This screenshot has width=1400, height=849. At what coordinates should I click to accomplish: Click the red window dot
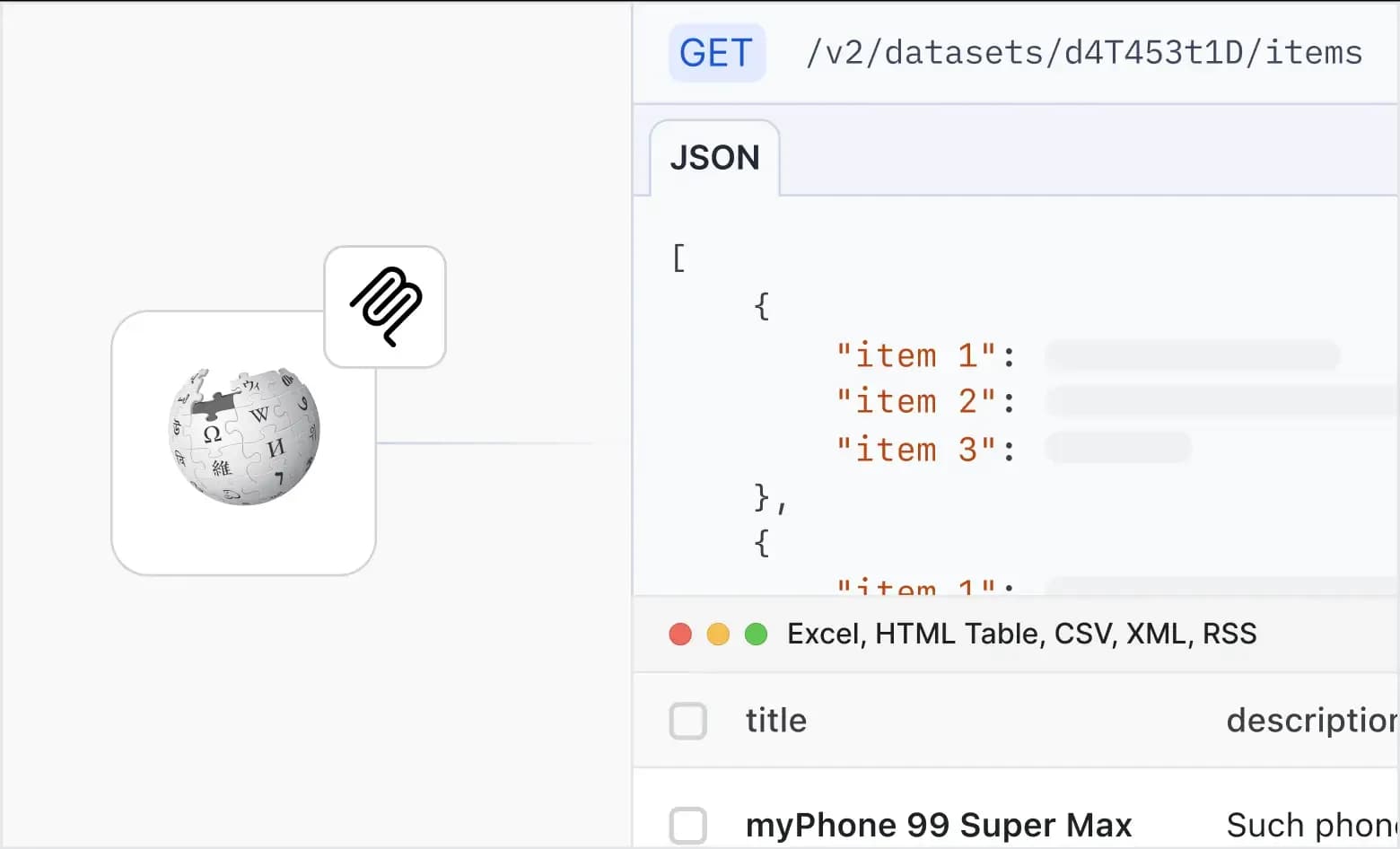point(680,635)
